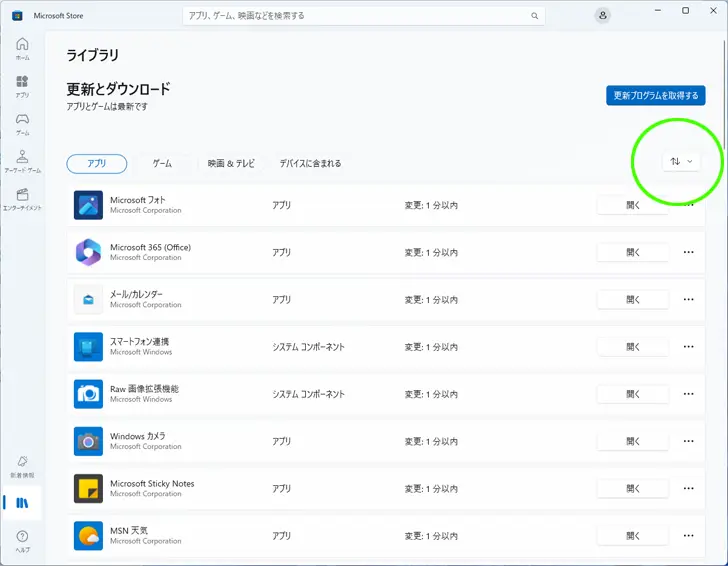Open the sort order dropdown
Image resolution: width=728 pixels, height=566 pixels.
[681, 161]
